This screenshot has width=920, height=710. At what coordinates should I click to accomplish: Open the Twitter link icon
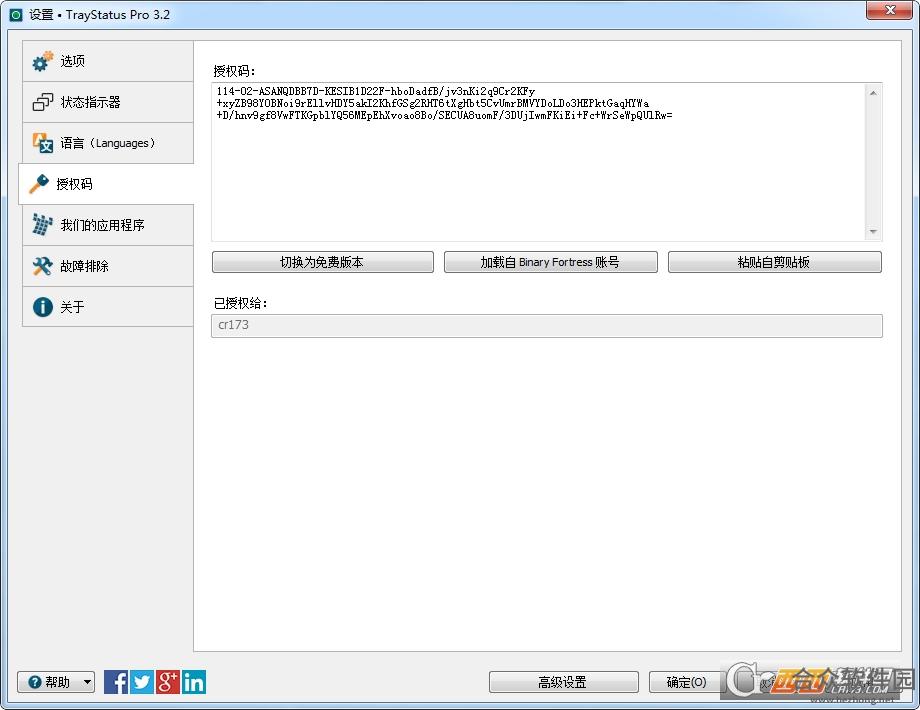point(141,682)
